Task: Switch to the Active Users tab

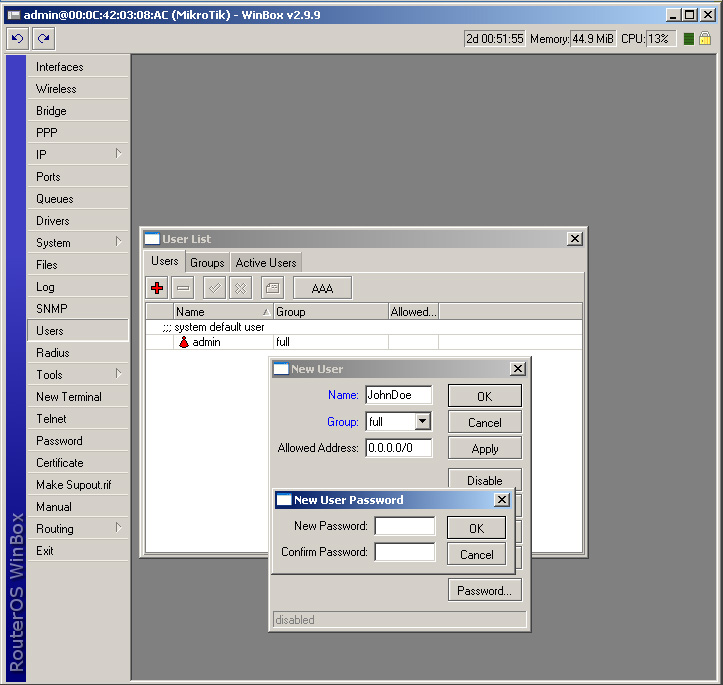Action: point(266,263)
